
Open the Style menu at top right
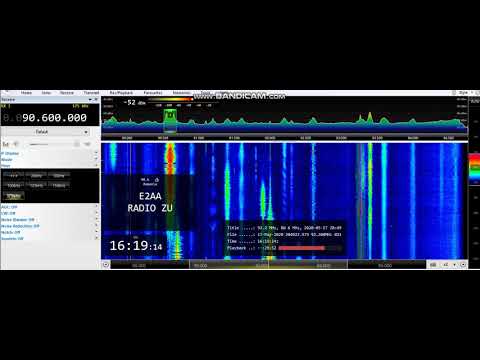(x=463, y=92)
